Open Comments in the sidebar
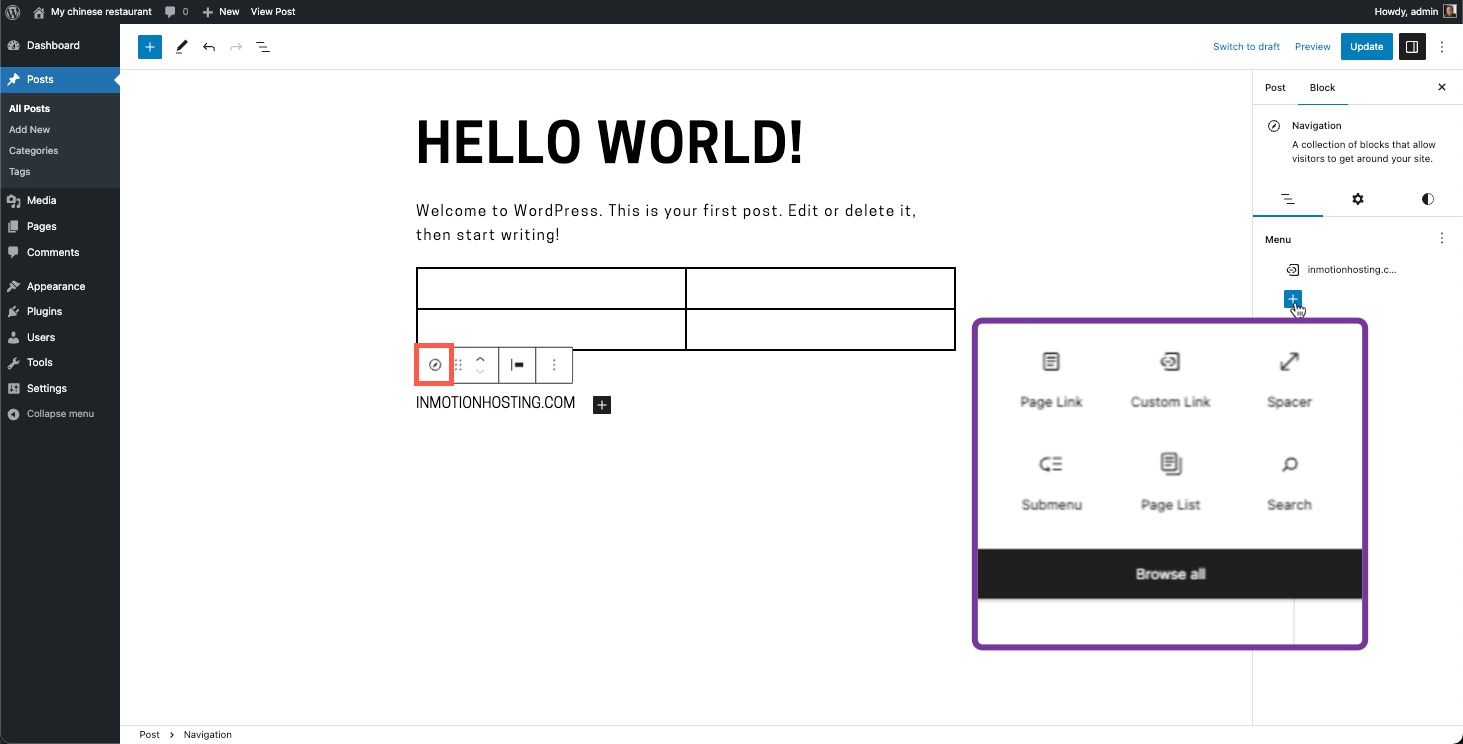 [60, 253]
